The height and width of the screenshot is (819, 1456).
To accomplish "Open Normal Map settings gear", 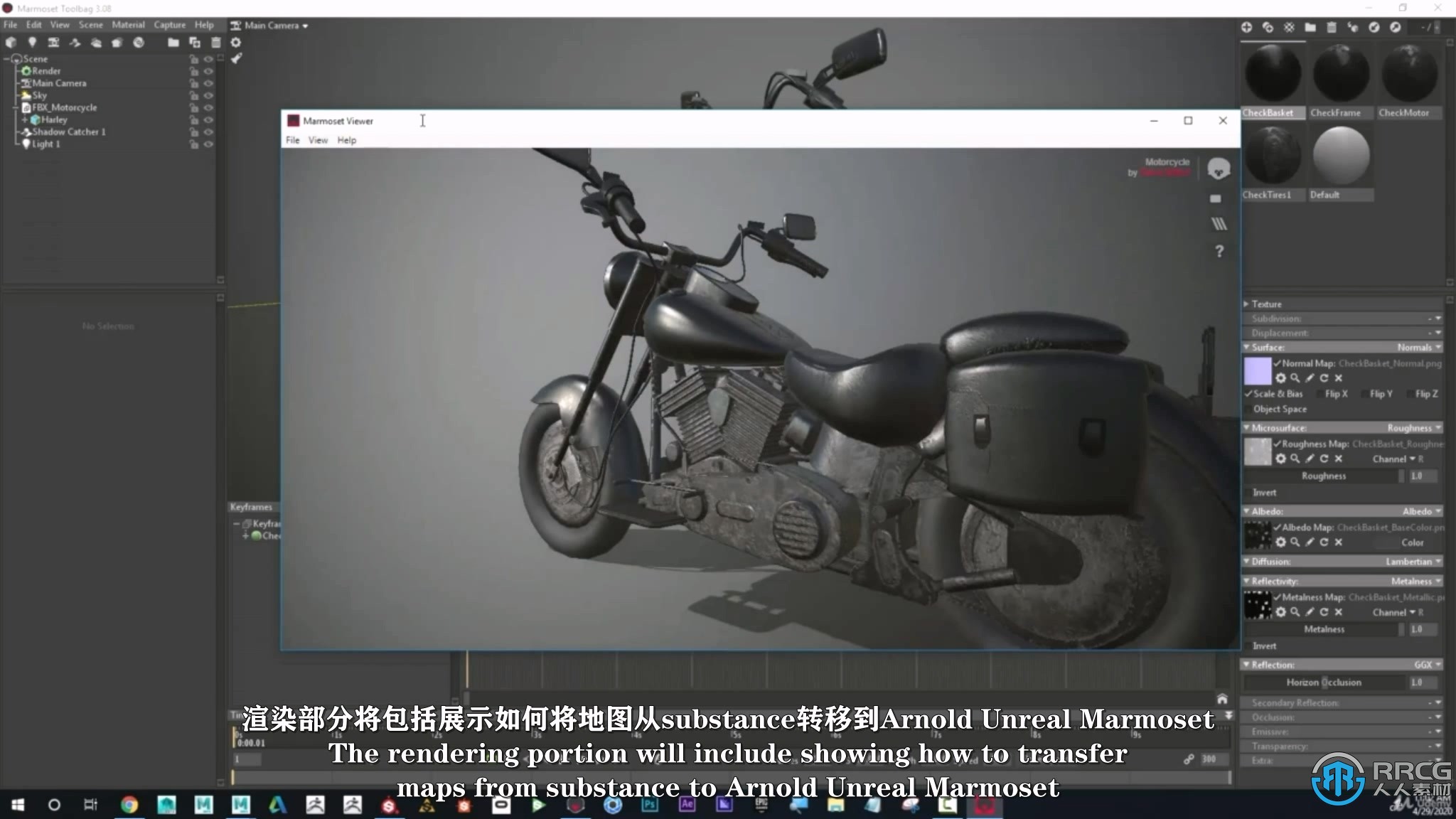I will [x=1280, y=378].
